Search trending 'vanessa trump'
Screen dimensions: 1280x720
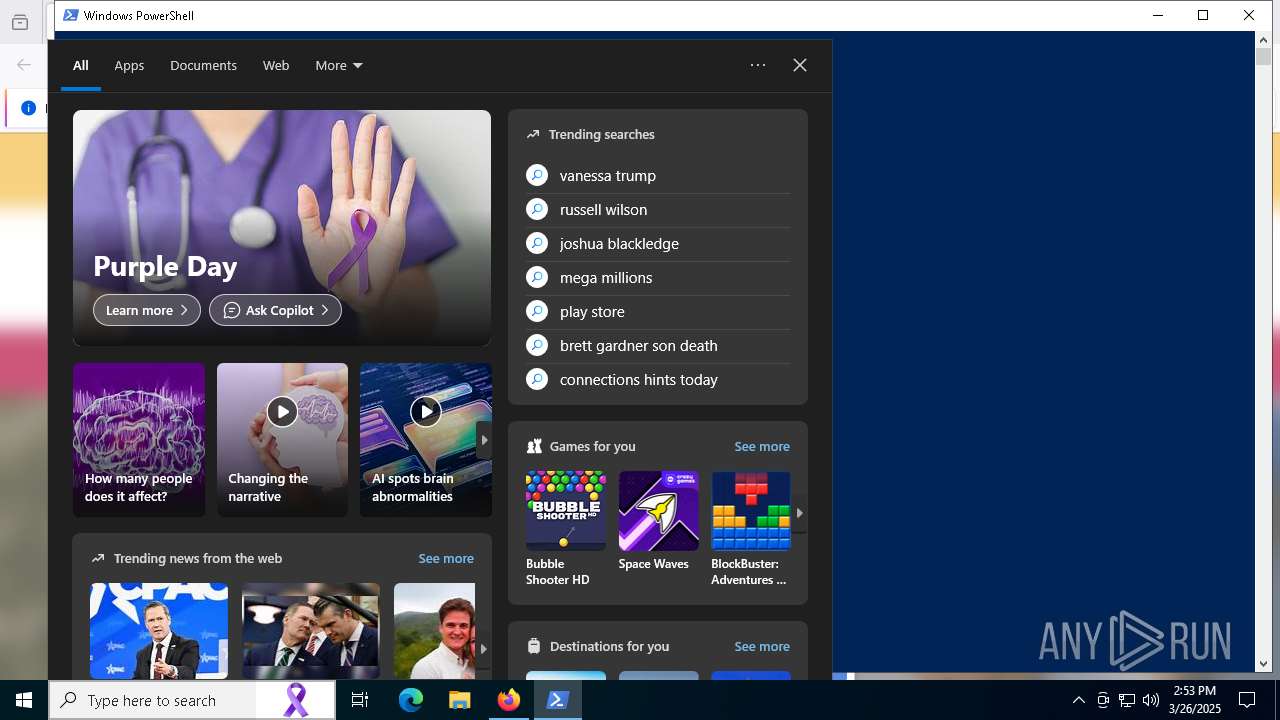608,175
